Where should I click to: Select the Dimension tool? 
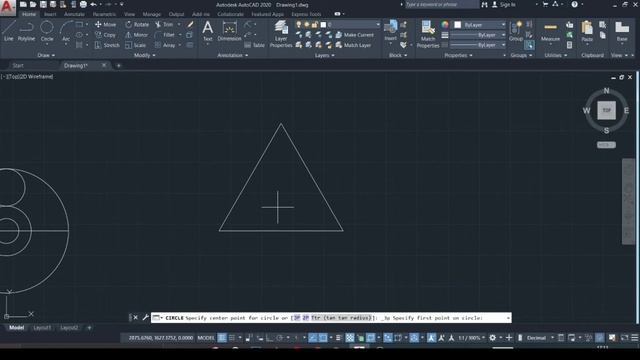click(229, 31)
